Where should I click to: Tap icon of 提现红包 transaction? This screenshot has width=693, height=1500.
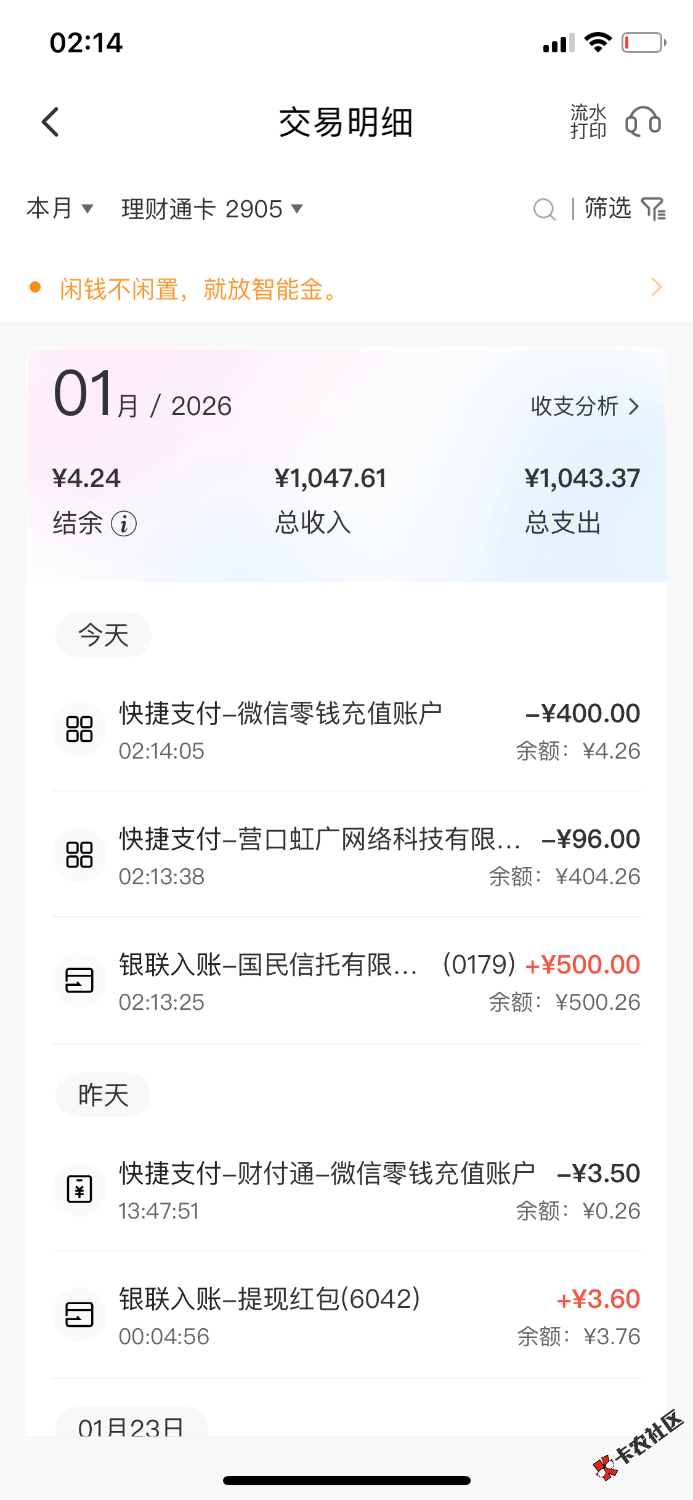(79, 1314)
